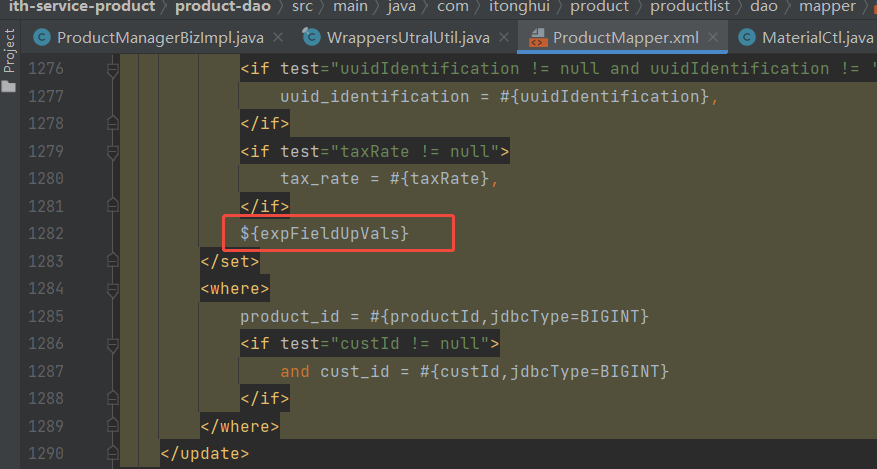Toggle fold end marker at line 1288

[112, 398]
